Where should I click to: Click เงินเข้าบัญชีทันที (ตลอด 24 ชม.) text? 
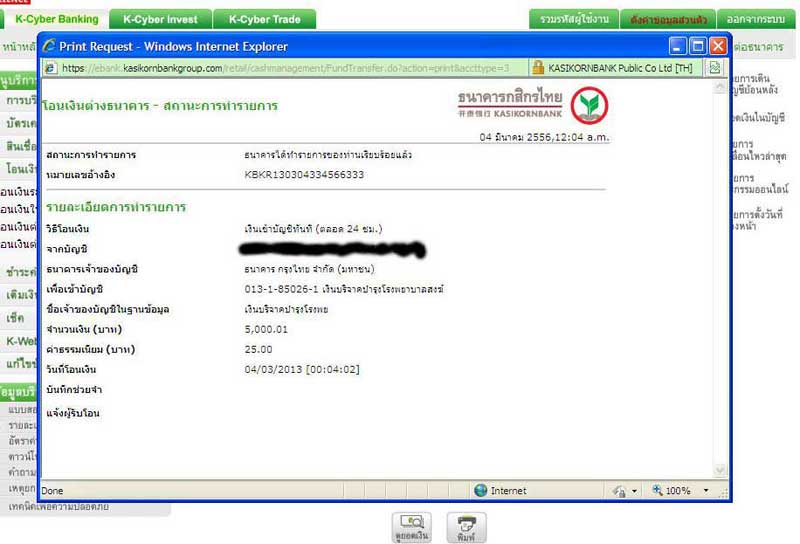click(x=313, y=229)
